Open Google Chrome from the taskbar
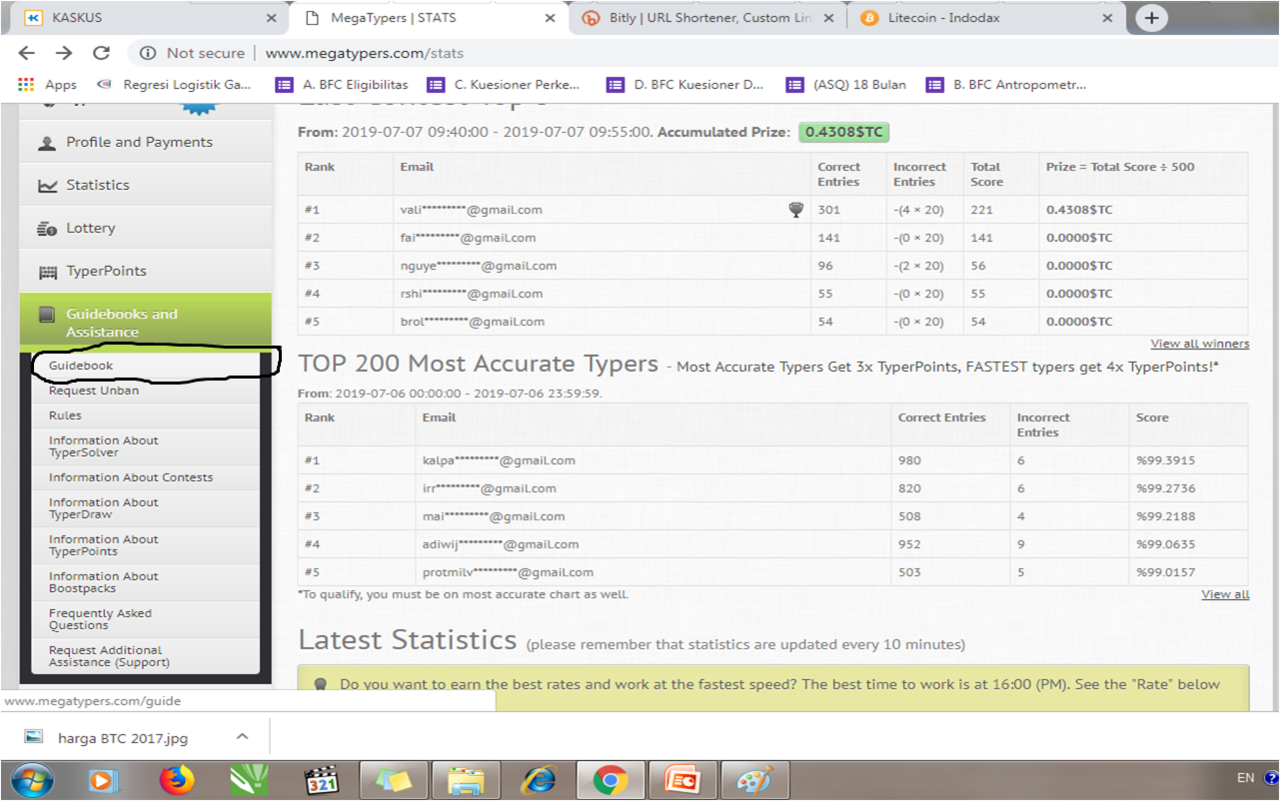The height and width of the screenshot is (801, 1280). click(609, 780)
